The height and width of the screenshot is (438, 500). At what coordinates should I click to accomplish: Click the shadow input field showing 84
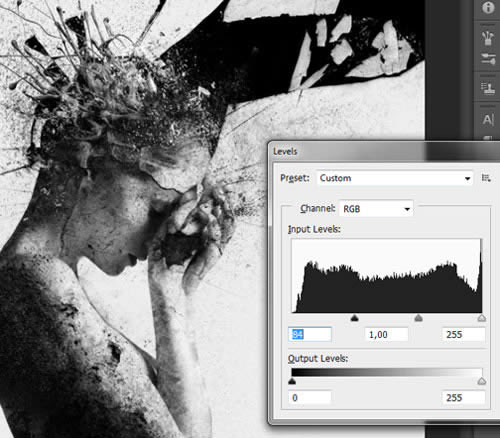(310, 334)
